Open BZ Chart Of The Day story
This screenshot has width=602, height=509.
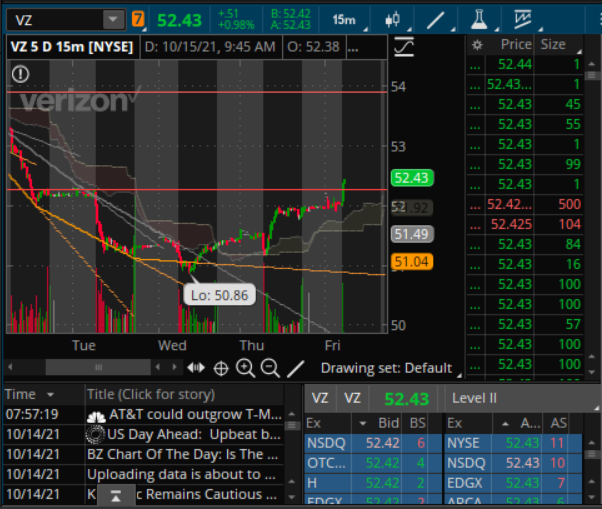[184, 454]
